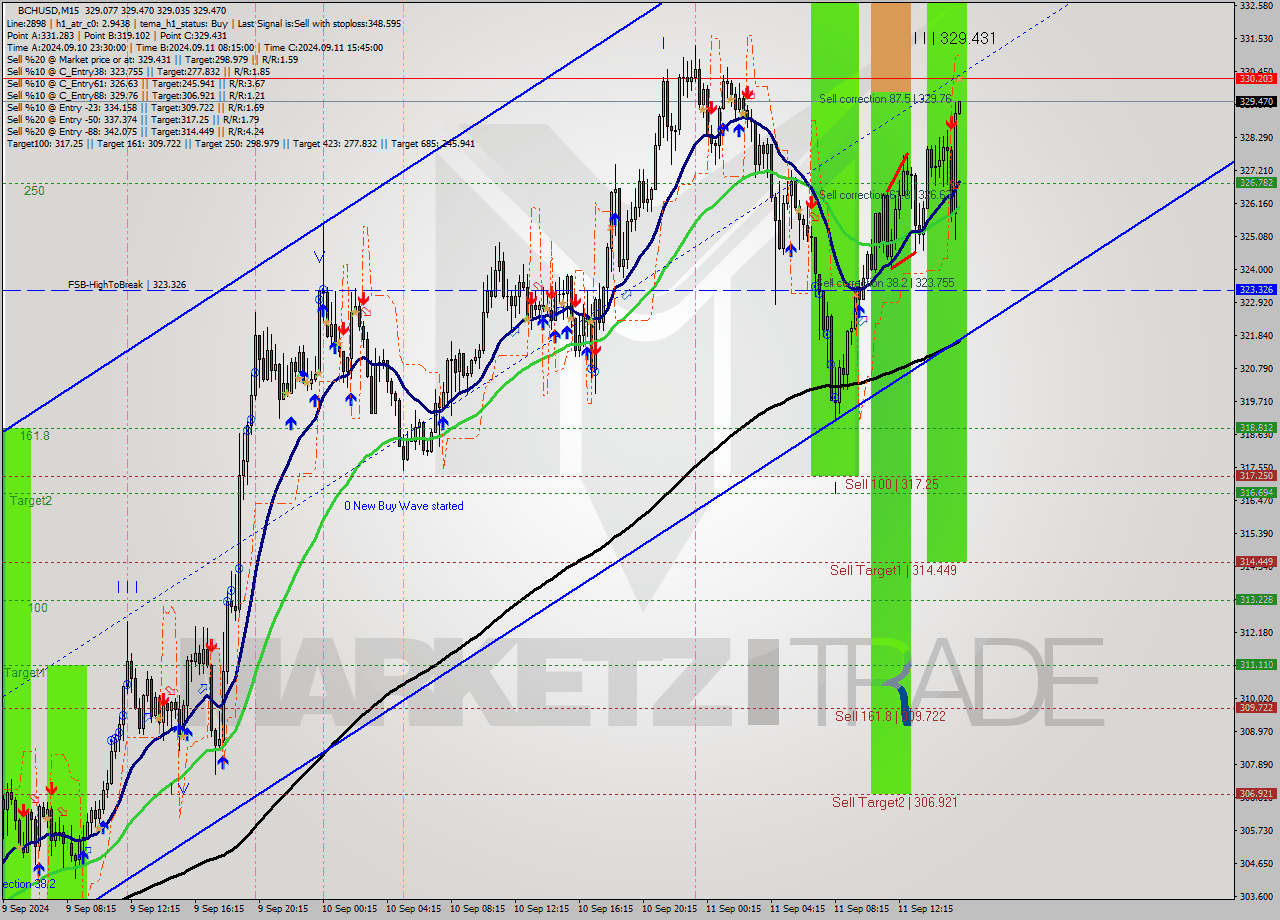
Task: Select the 'Sell 161.8 | 309.722' label
Action: (890, 716)
